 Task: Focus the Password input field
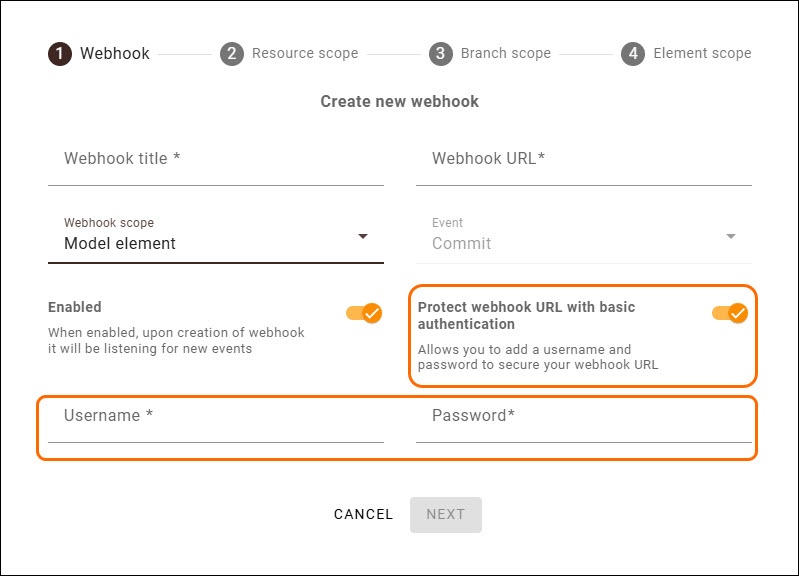(x=583, y=417)
